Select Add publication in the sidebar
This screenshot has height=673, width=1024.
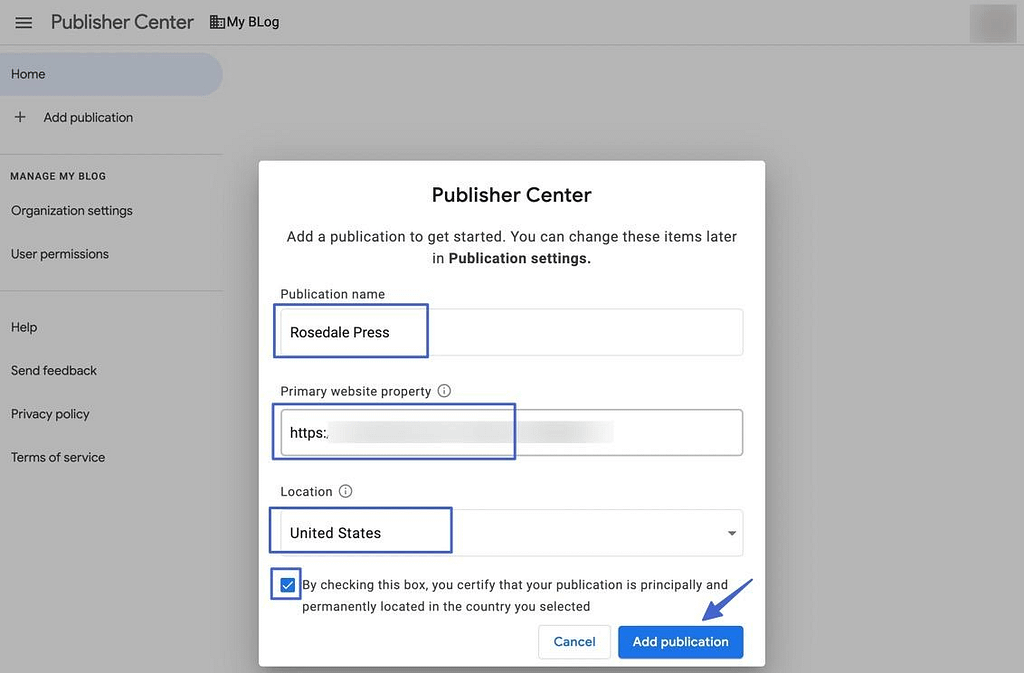88,117
